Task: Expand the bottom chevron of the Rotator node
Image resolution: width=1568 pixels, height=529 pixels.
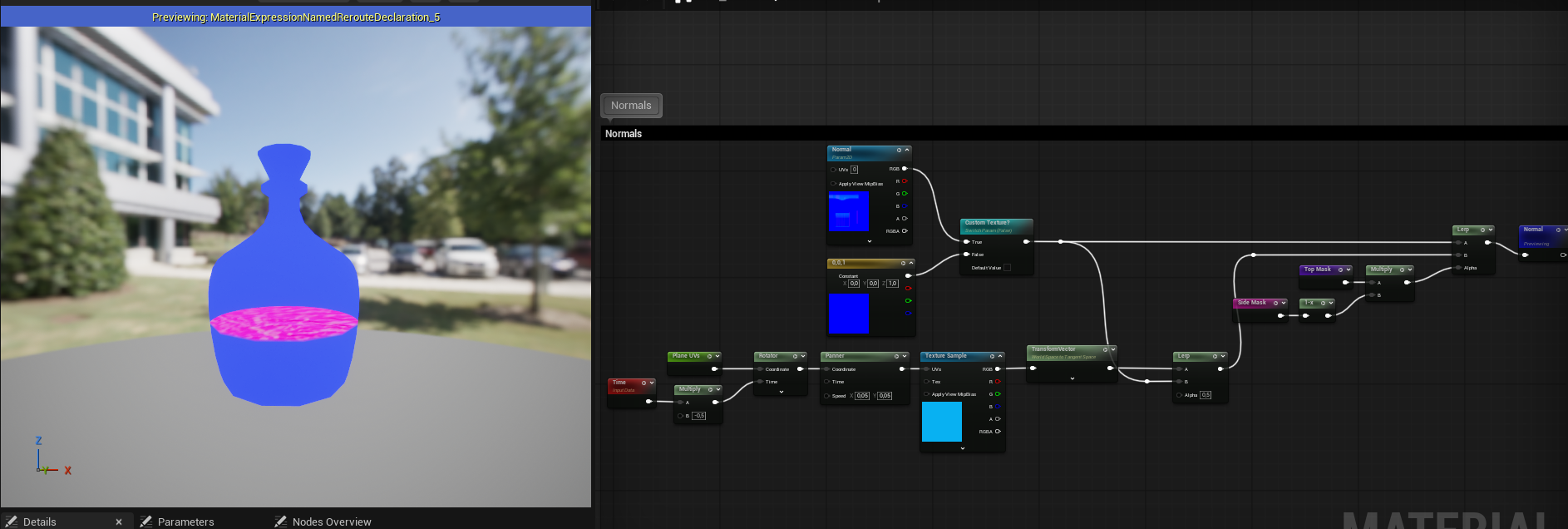Action: point(782,392)
